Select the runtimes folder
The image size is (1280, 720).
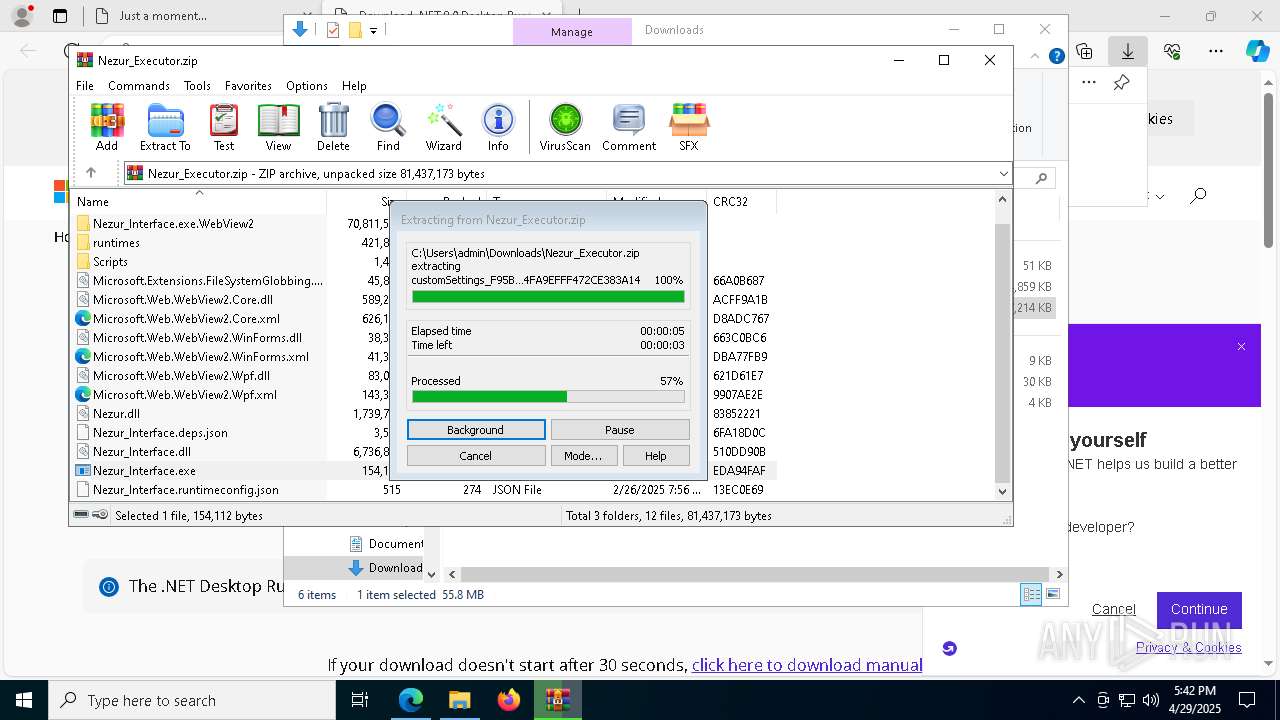point(116,243)
